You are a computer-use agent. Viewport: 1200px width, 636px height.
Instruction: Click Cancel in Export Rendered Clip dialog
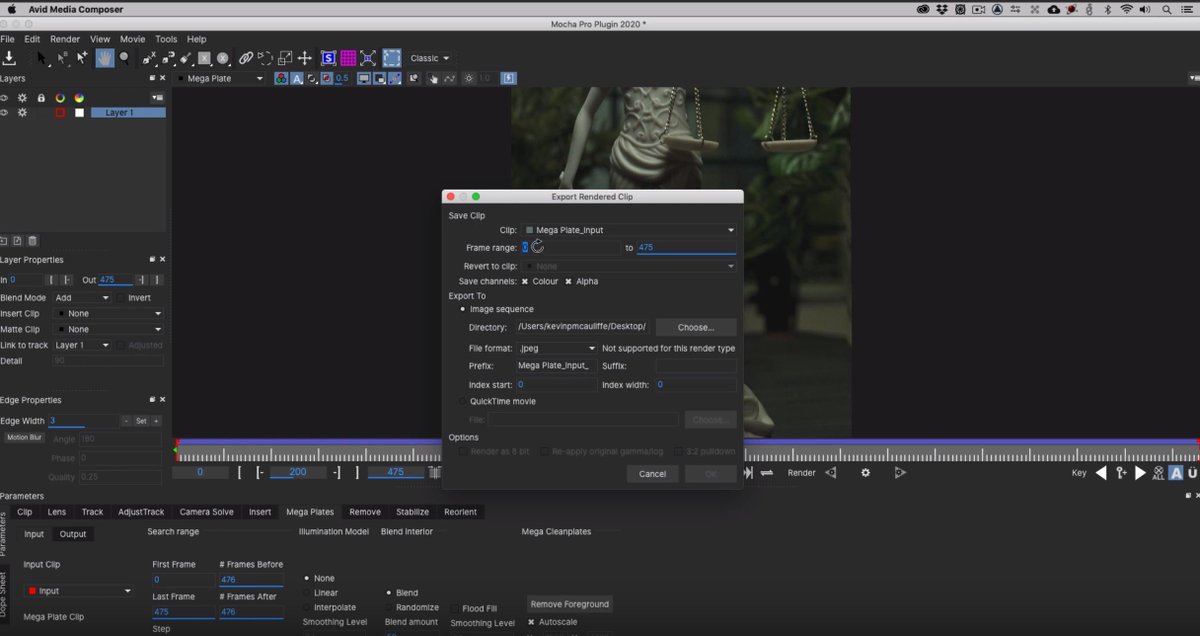[652, 474]
